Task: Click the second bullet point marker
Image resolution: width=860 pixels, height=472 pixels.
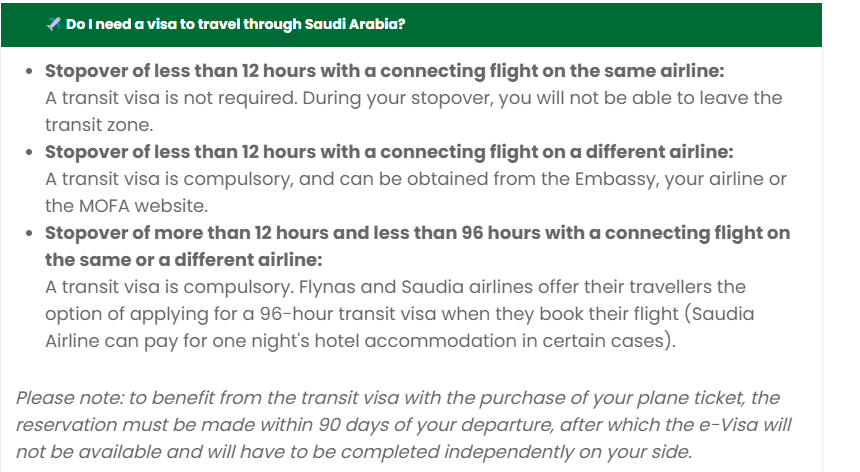Action: point(30,153)
